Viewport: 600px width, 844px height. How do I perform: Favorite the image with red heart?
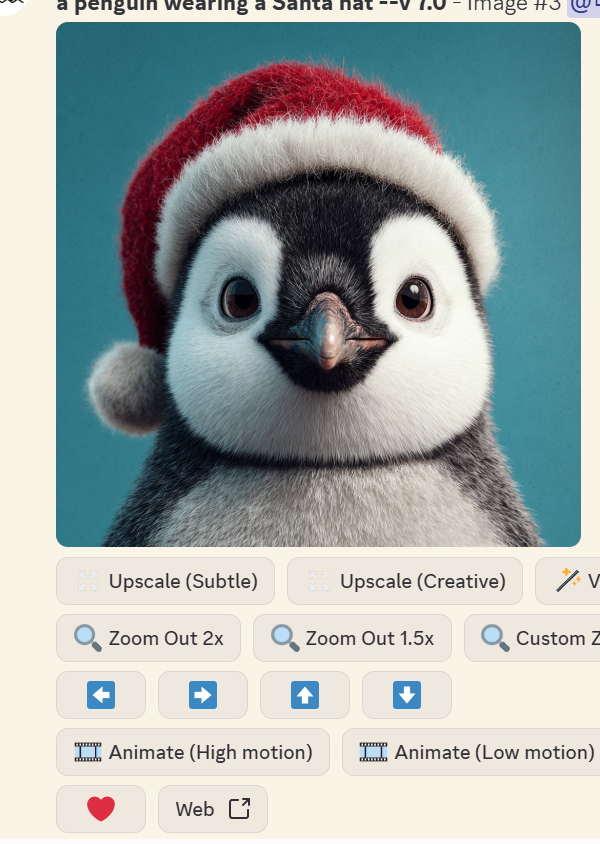point(101,809)
